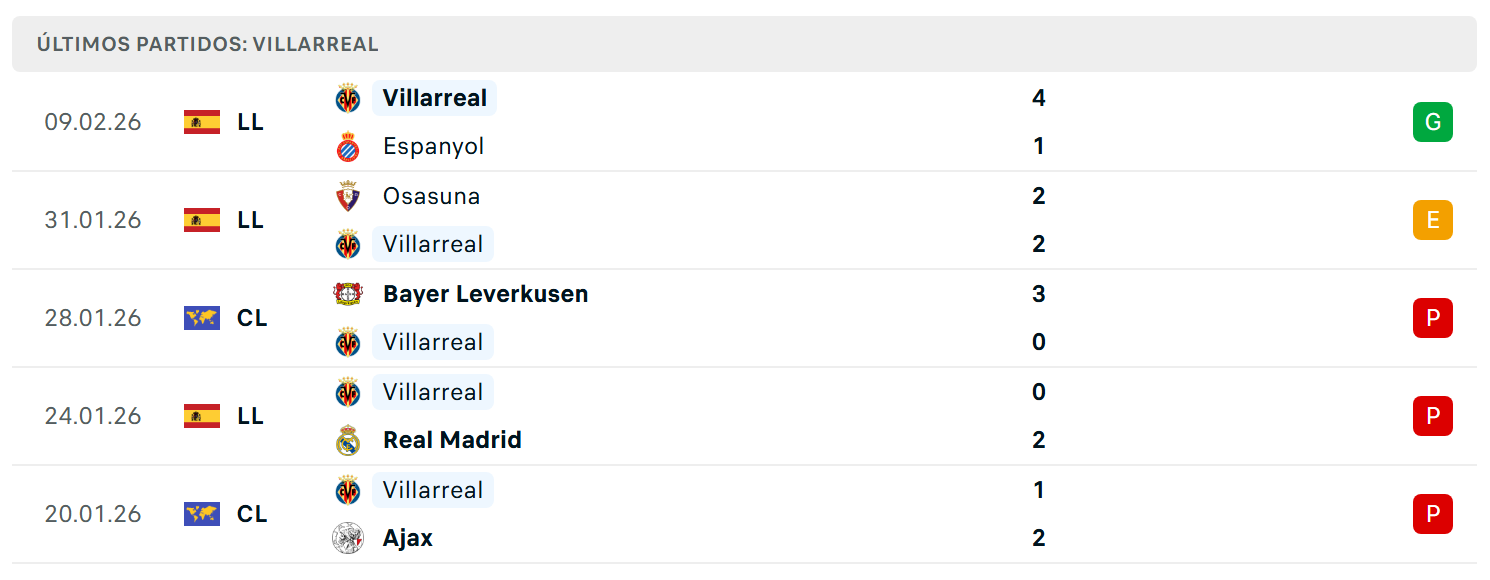Open the match dated 09.02.26
The height and width of the screenshot is (580, 1490).
point(744,122)
